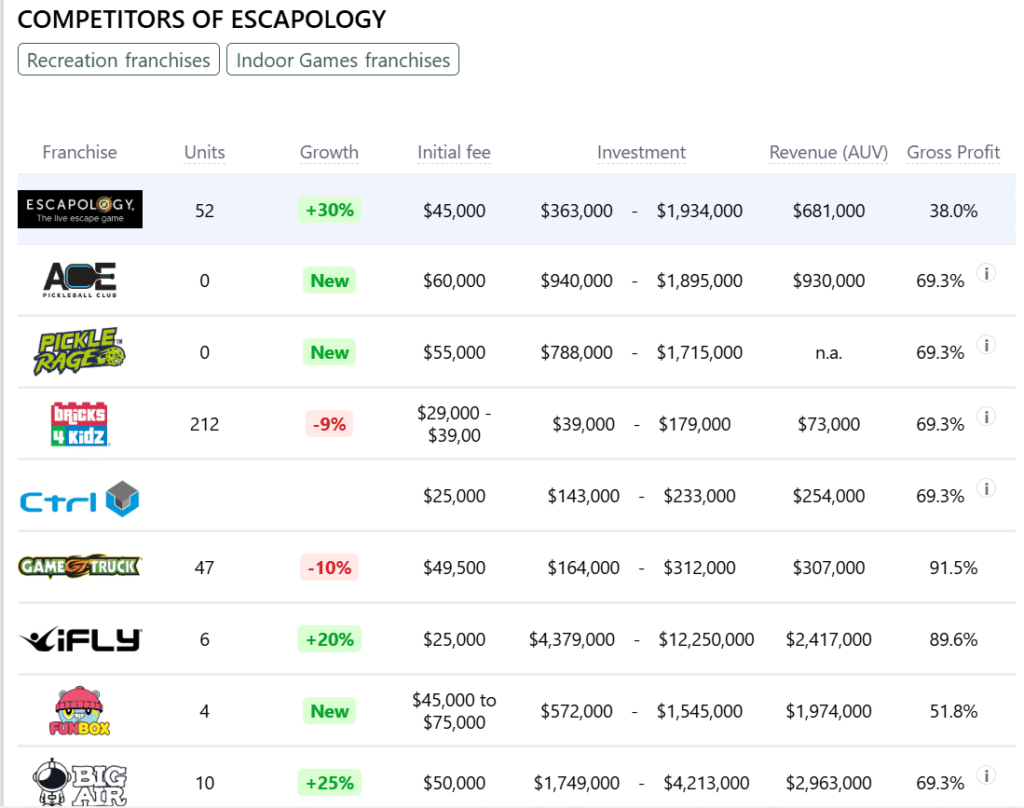Select the $1,749,000 investment minimum

click(577, 783)
